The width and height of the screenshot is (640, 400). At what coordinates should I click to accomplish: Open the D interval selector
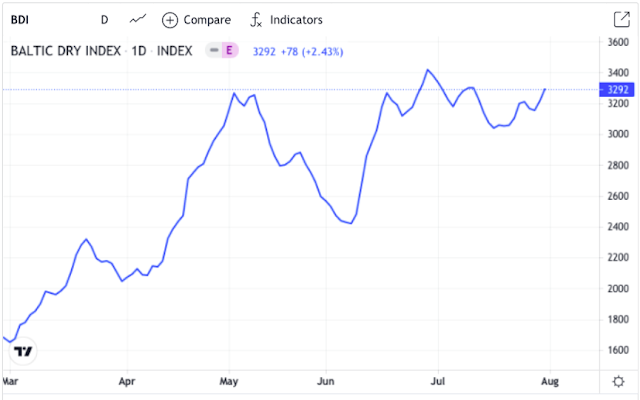pos(104,20)
